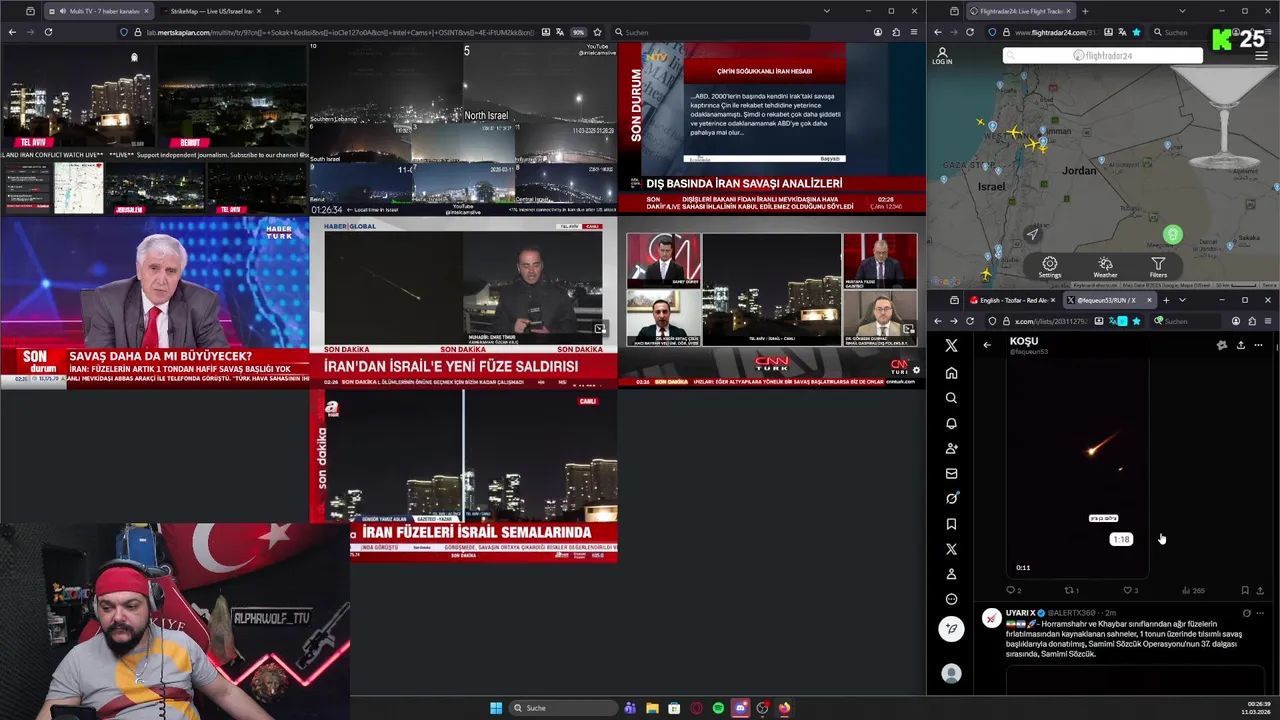Open Bookmarks in the X sidebar
This screenshot has height=720, width=1280.
[x=951, y=524]
